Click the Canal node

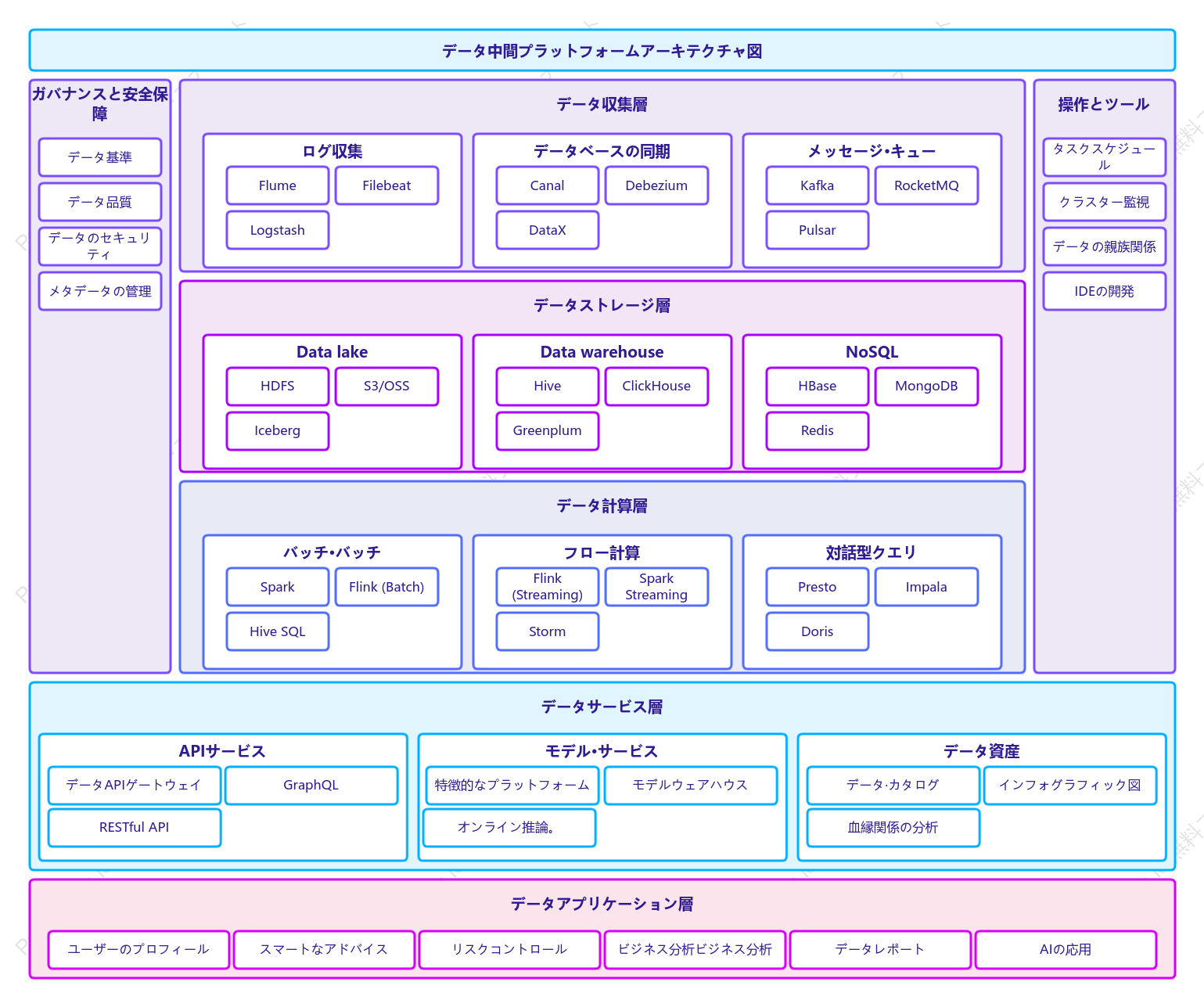point(548,185)
